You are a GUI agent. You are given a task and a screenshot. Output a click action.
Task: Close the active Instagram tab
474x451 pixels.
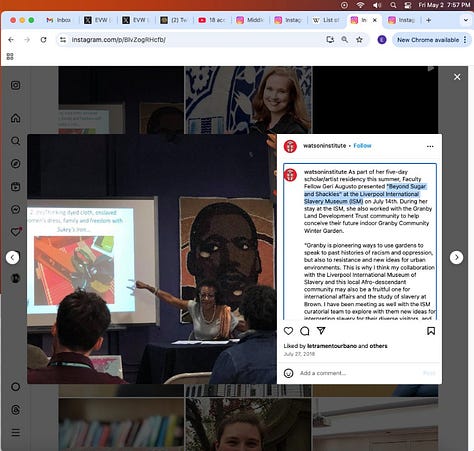click(x=375, y=20)
